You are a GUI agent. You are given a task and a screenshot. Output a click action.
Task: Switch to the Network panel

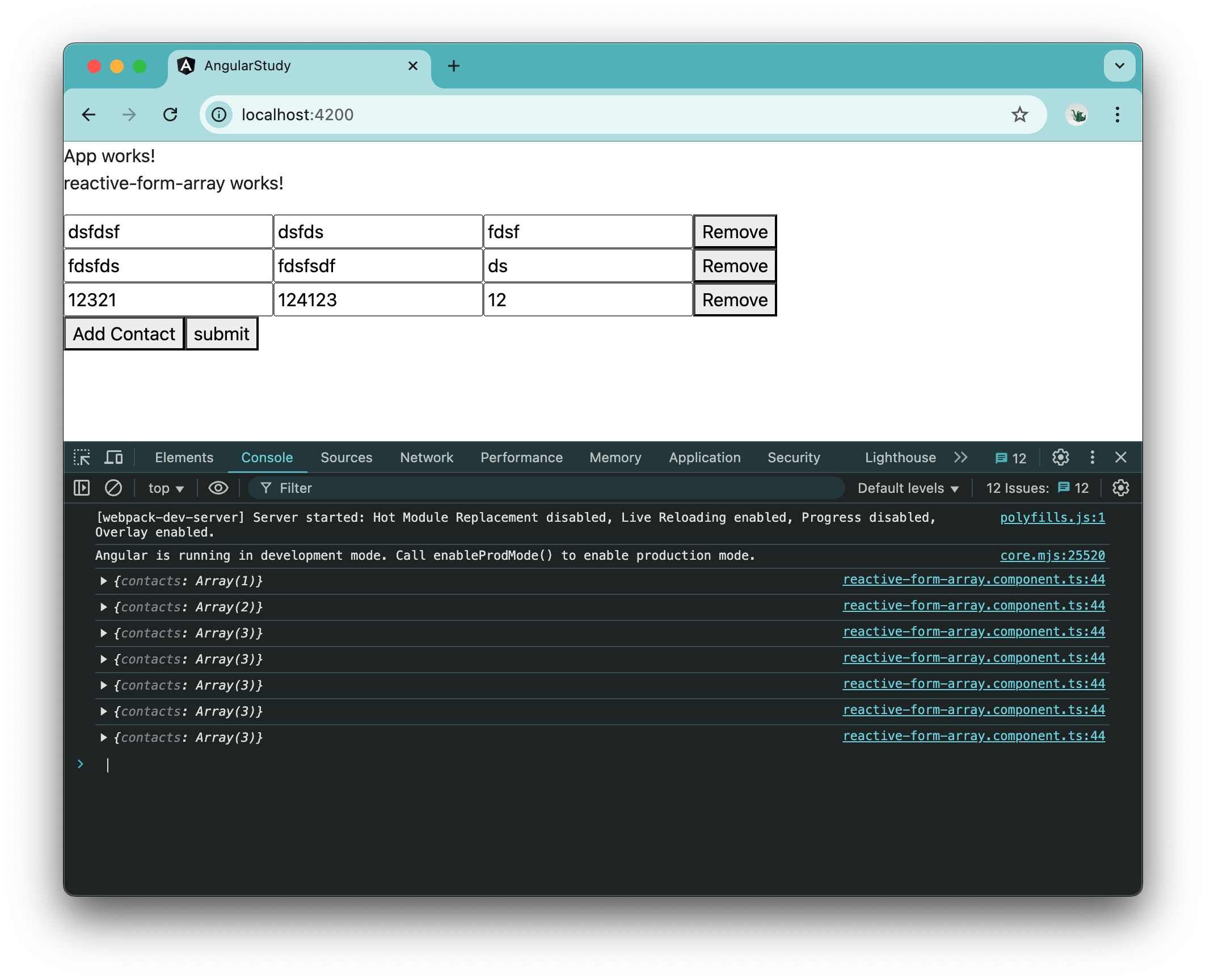click(427, 457)
